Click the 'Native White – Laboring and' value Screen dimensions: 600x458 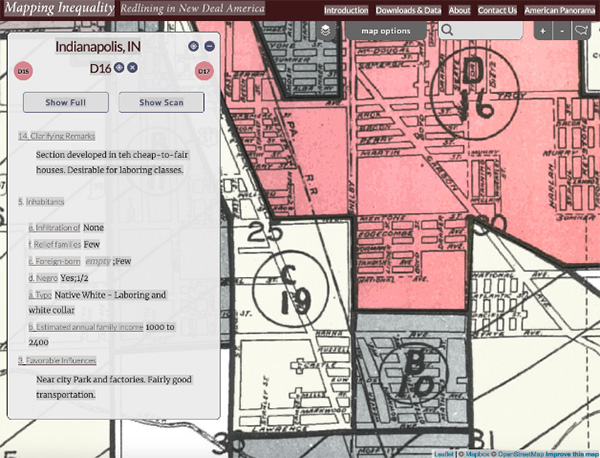[110, 295]
